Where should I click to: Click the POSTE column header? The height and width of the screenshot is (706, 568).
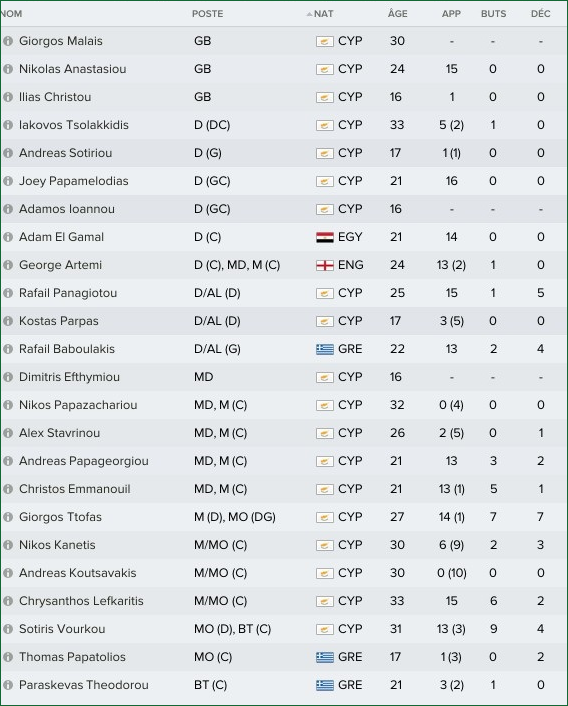point(207,14)
